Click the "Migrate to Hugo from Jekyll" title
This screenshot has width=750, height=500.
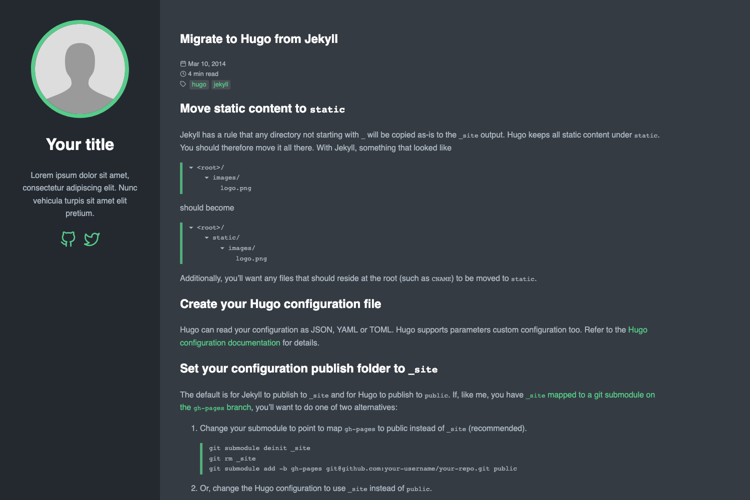click(259, 39)
